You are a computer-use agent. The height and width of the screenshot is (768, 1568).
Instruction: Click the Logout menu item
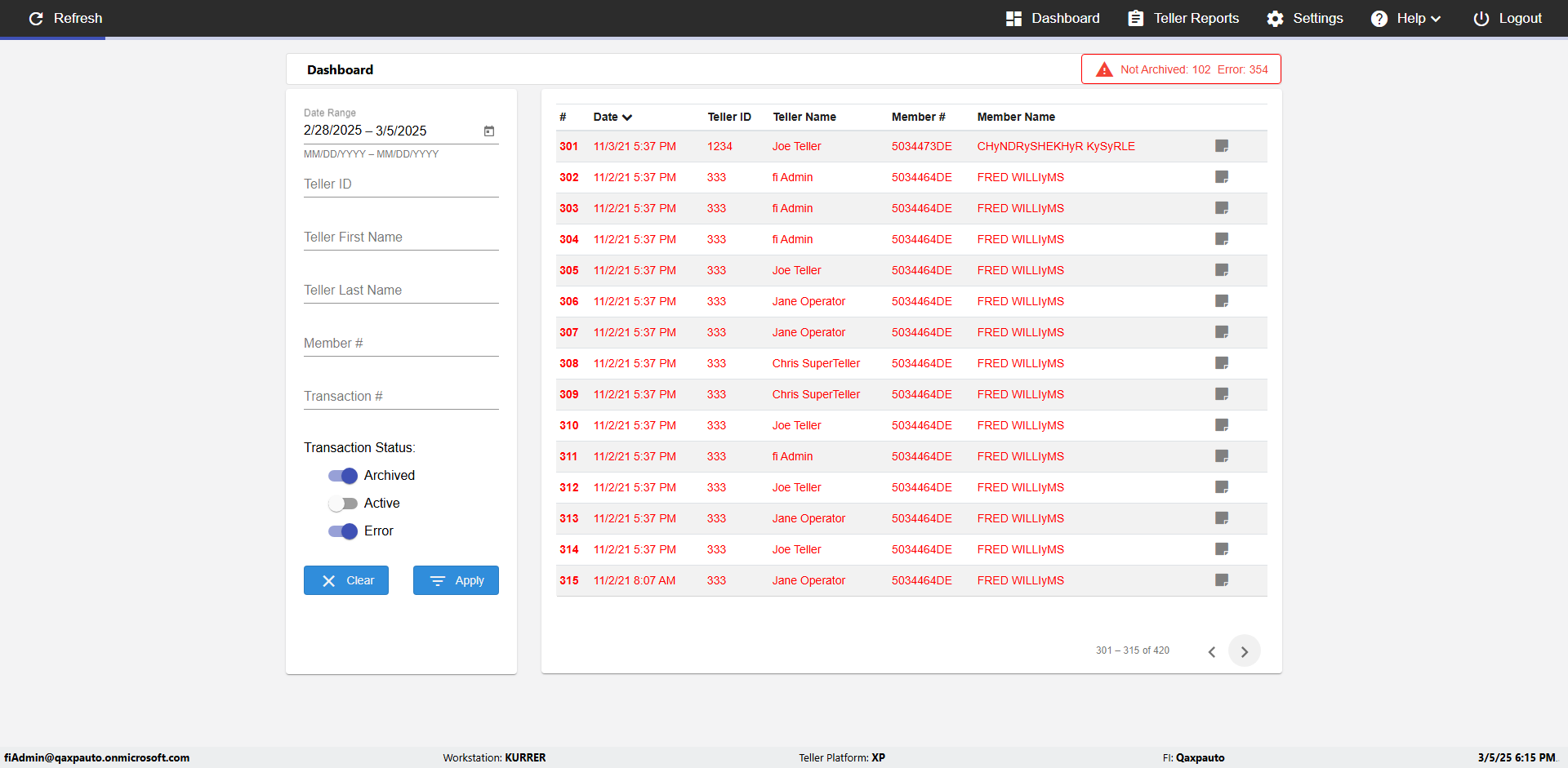tap(1508, 18)
